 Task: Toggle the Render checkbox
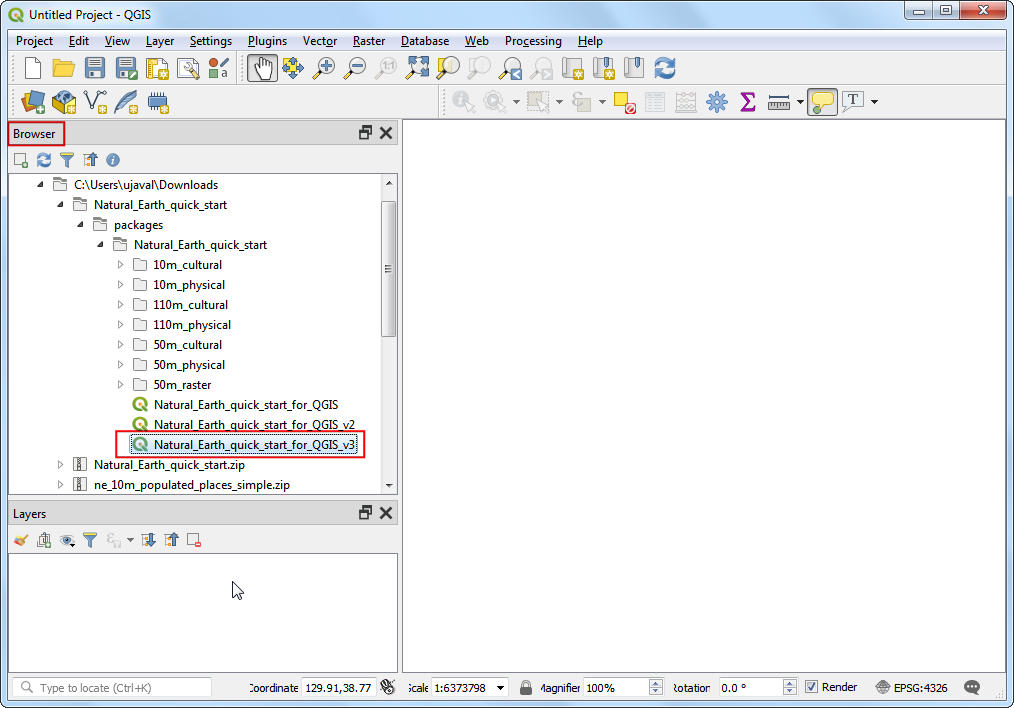(812, 687)
